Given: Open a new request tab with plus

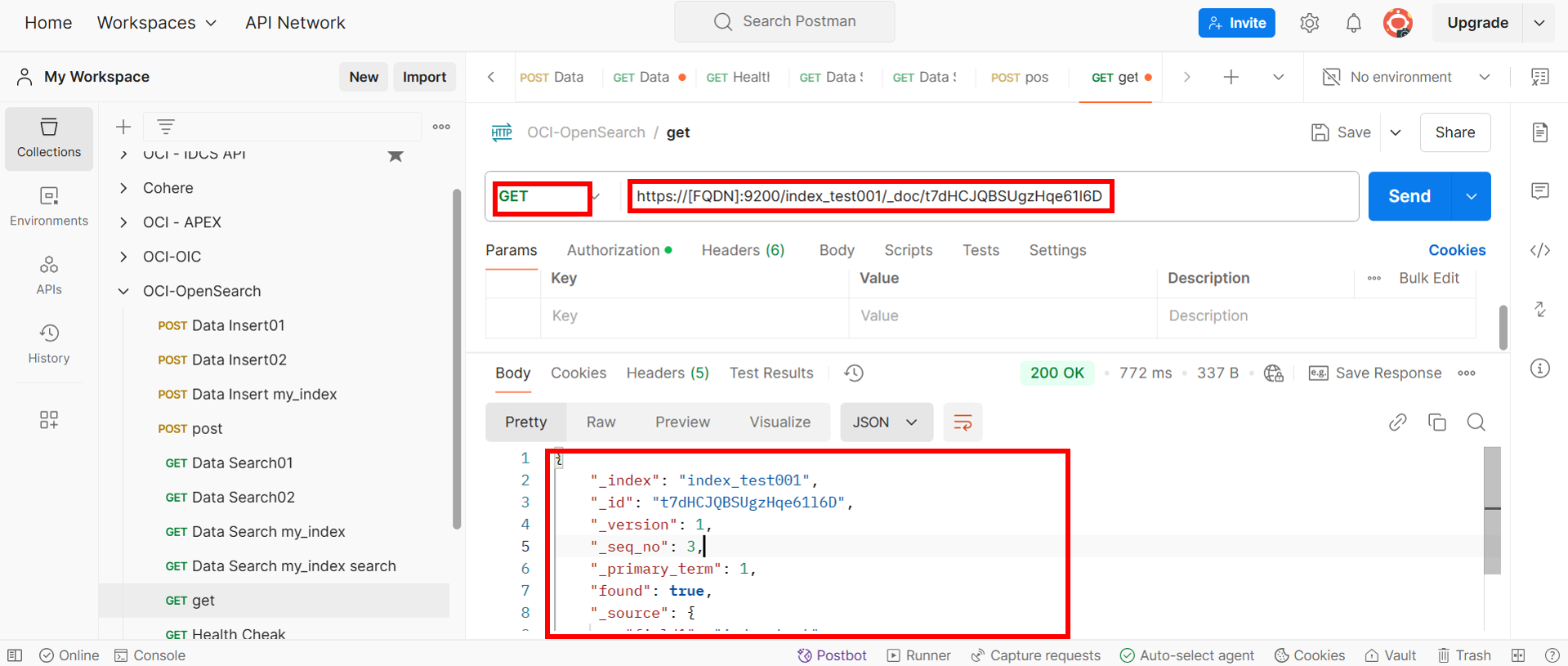Looking at the screenshot, I should [x=1231, y=77].
